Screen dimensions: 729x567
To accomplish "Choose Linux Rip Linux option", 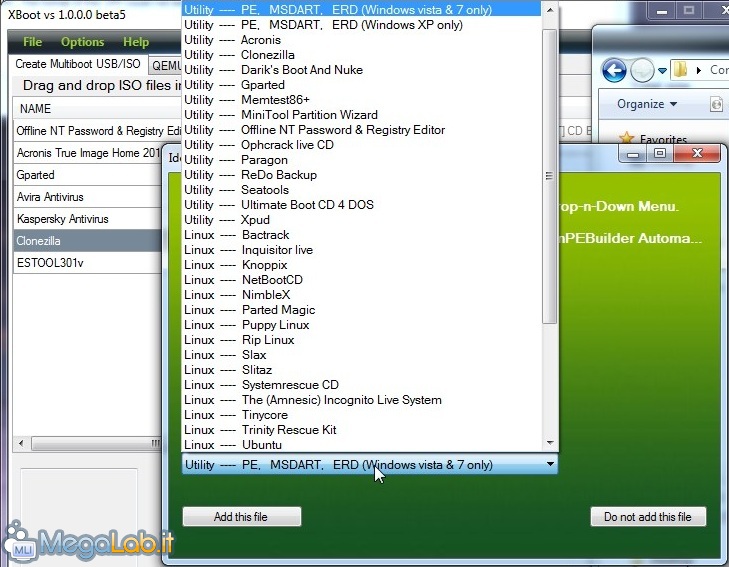I will pyautogui.click(x=362, y=340).
